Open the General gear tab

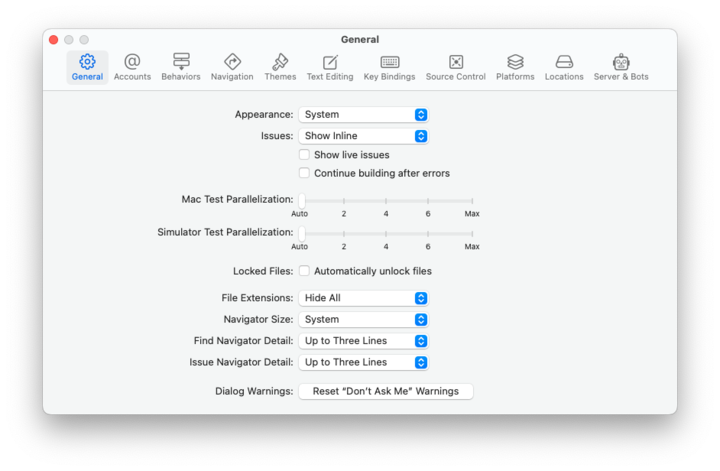[x=87, y=67]
